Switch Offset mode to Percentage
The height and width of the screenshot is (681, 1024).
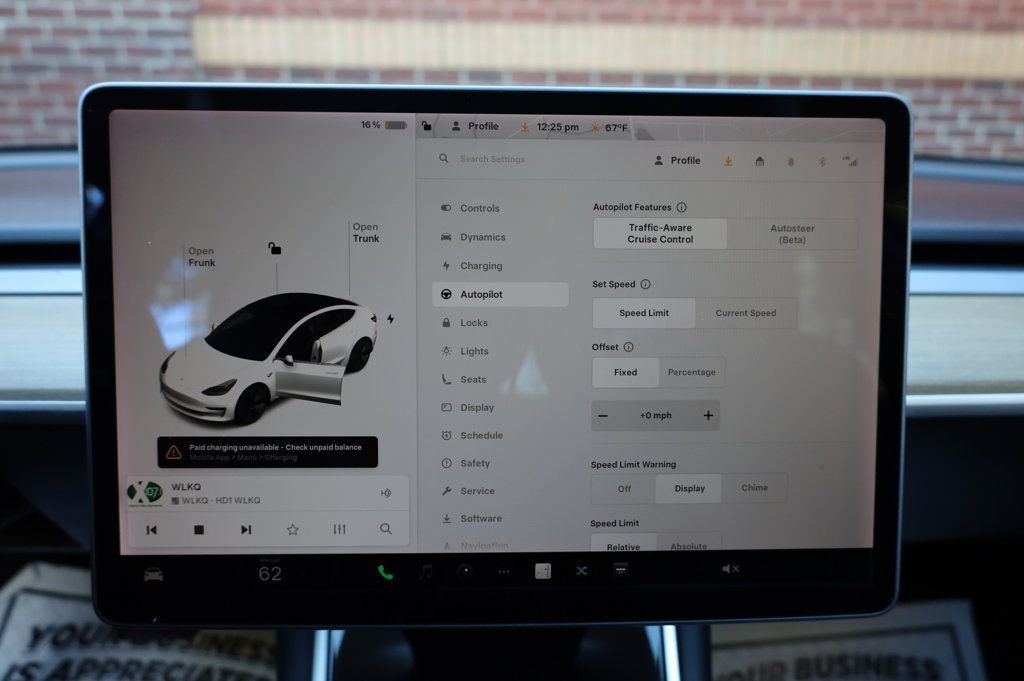[x=691, y=372]
